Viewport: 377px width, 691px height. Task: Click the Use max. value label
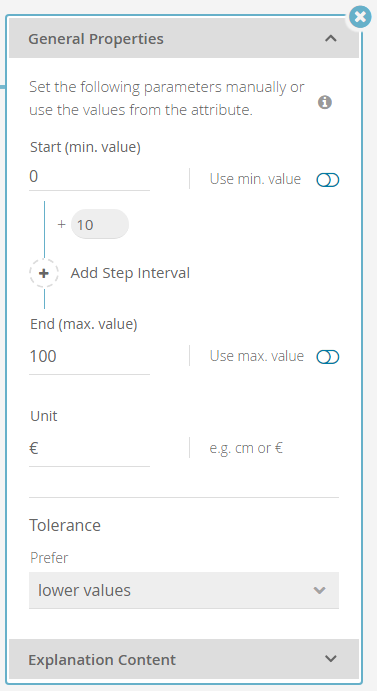tap(257, 356)
